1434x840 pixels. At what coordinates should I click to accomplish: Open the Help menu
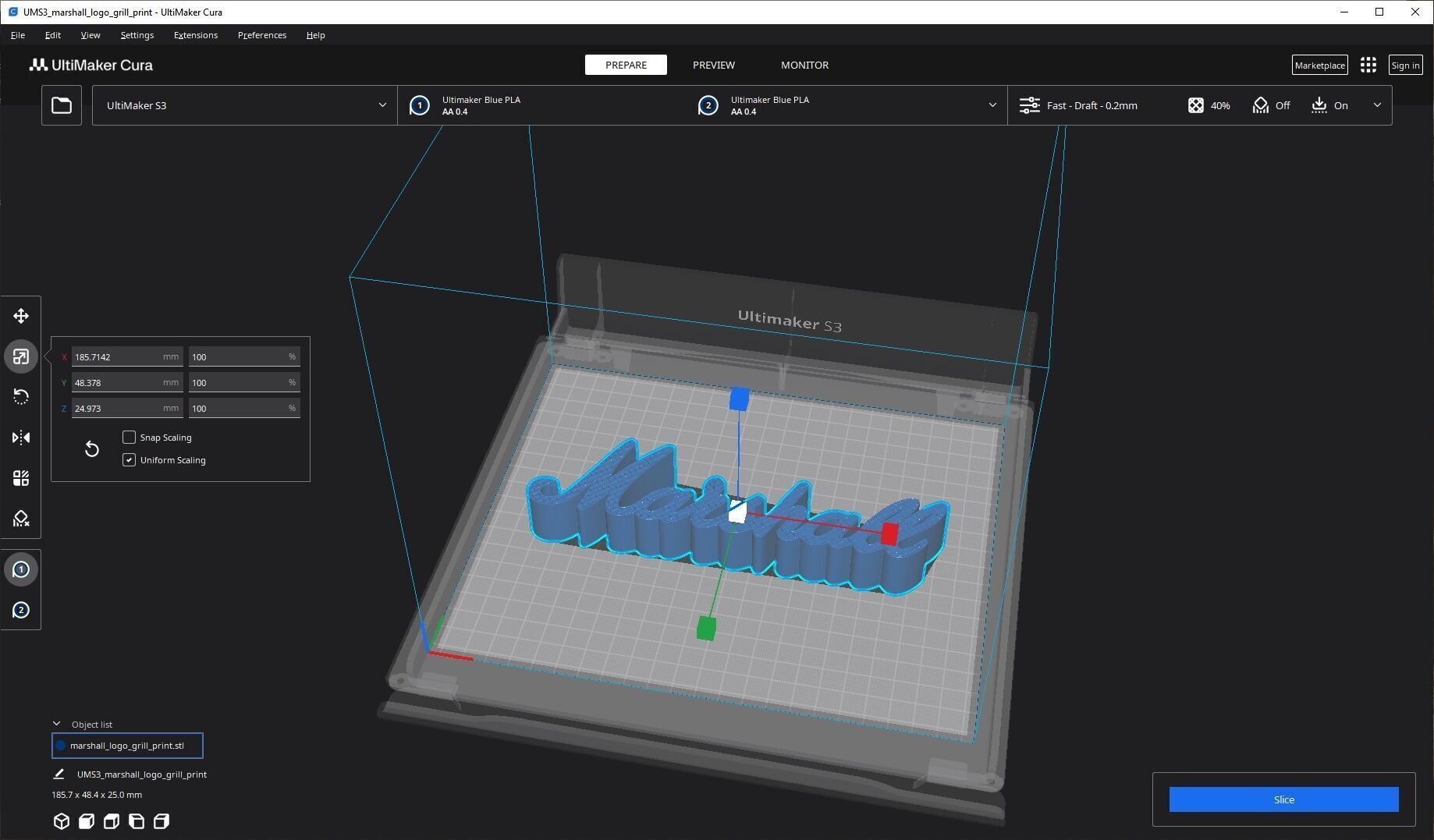pos(315,35)
